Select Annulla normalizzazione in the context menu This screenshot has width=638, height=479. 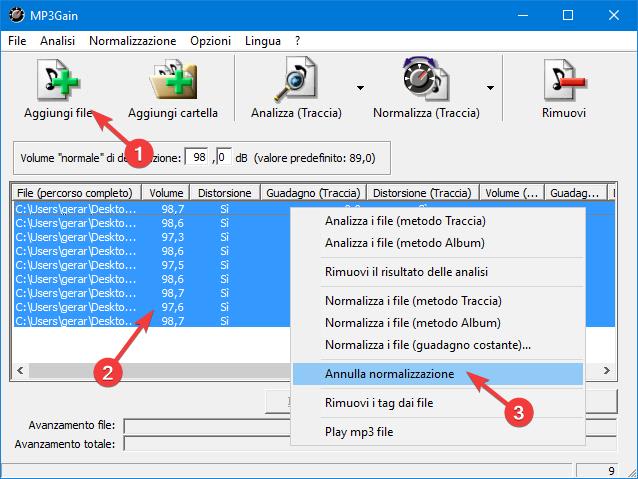coord(438,374)
